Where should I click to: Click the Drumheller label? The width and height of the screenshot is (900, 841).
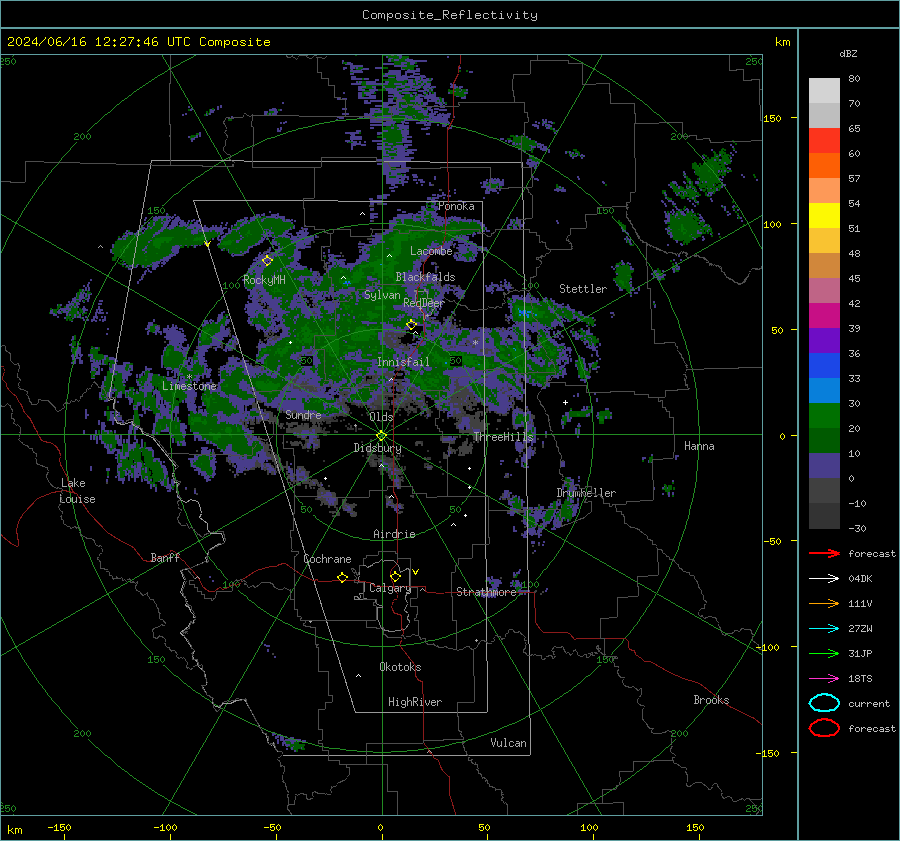pyautogui.click(x=586, y=493)
